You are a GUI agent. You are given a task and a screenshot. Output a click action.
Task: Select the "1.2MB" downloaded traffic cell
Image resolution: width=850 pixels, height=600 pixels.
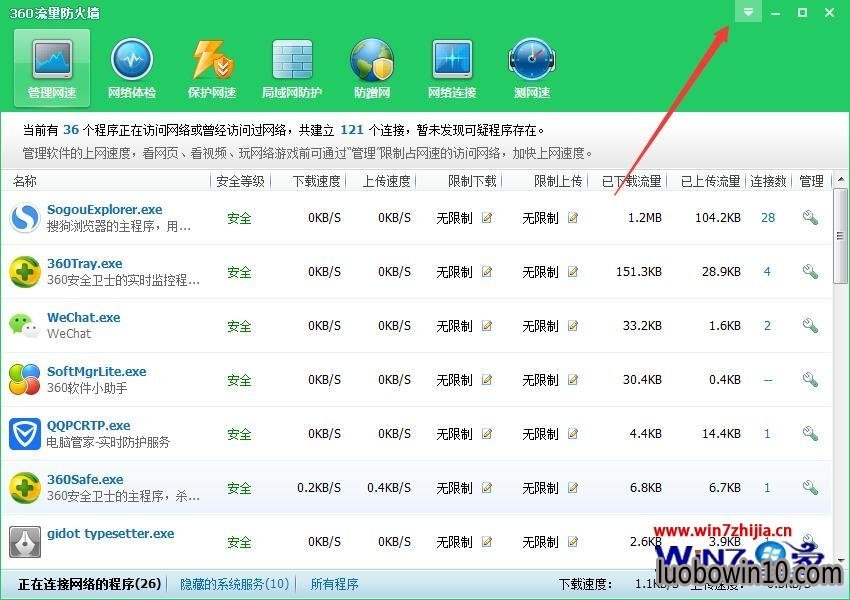click(645, 218)
